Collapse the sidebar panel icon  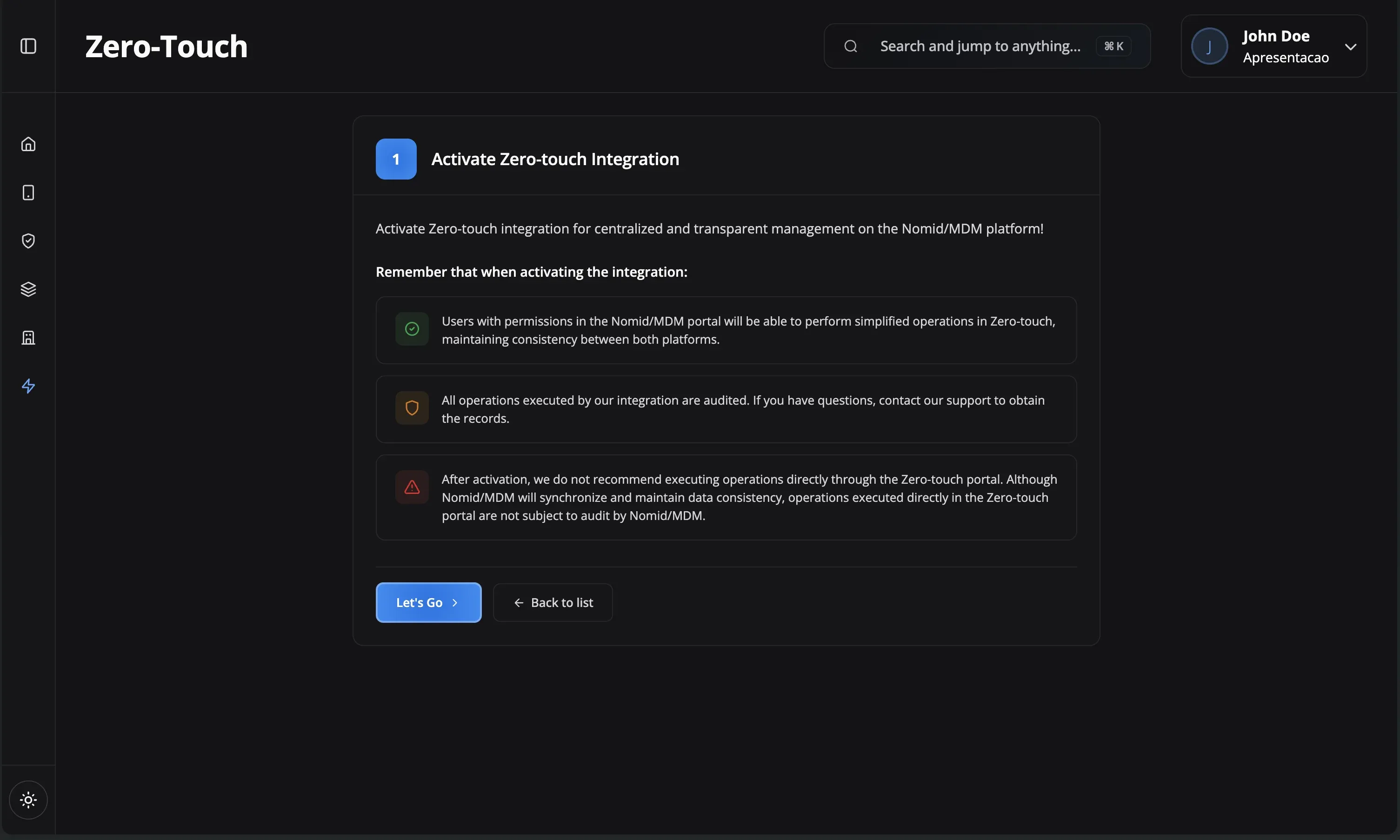pyautogui.click(x=28, y=46)
